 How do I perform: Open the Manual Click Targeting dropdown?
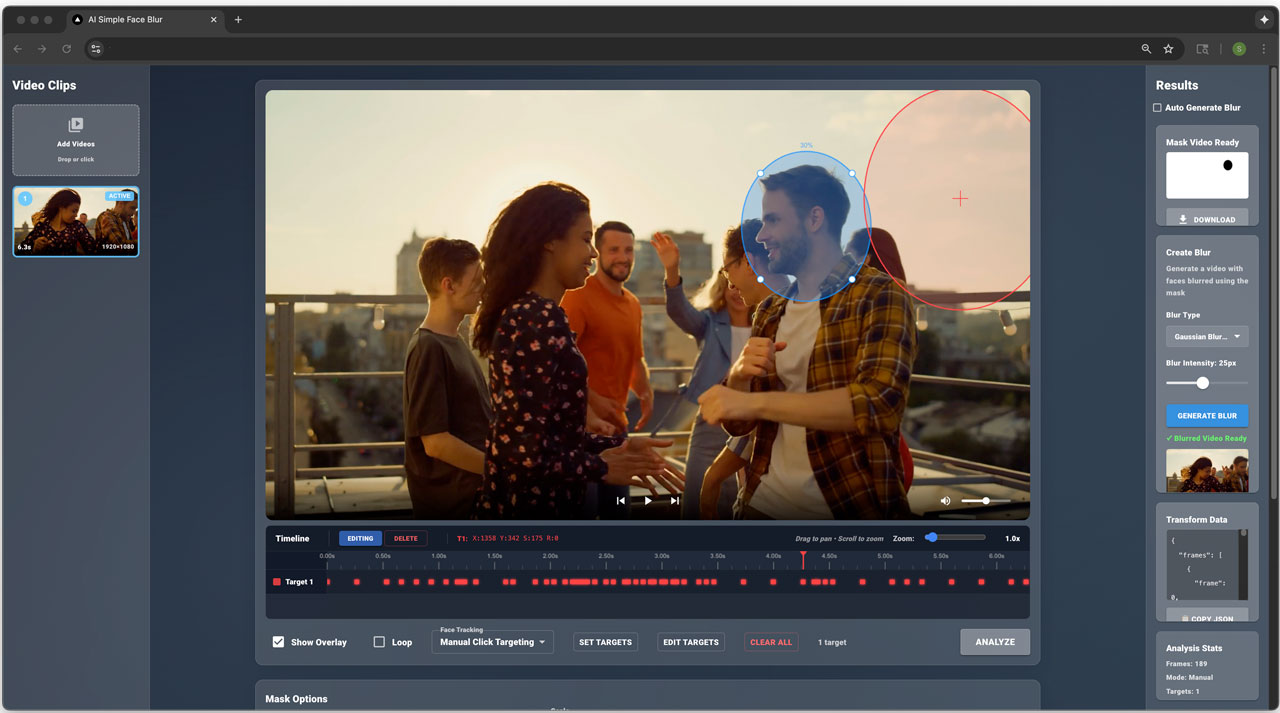[493, 642]
